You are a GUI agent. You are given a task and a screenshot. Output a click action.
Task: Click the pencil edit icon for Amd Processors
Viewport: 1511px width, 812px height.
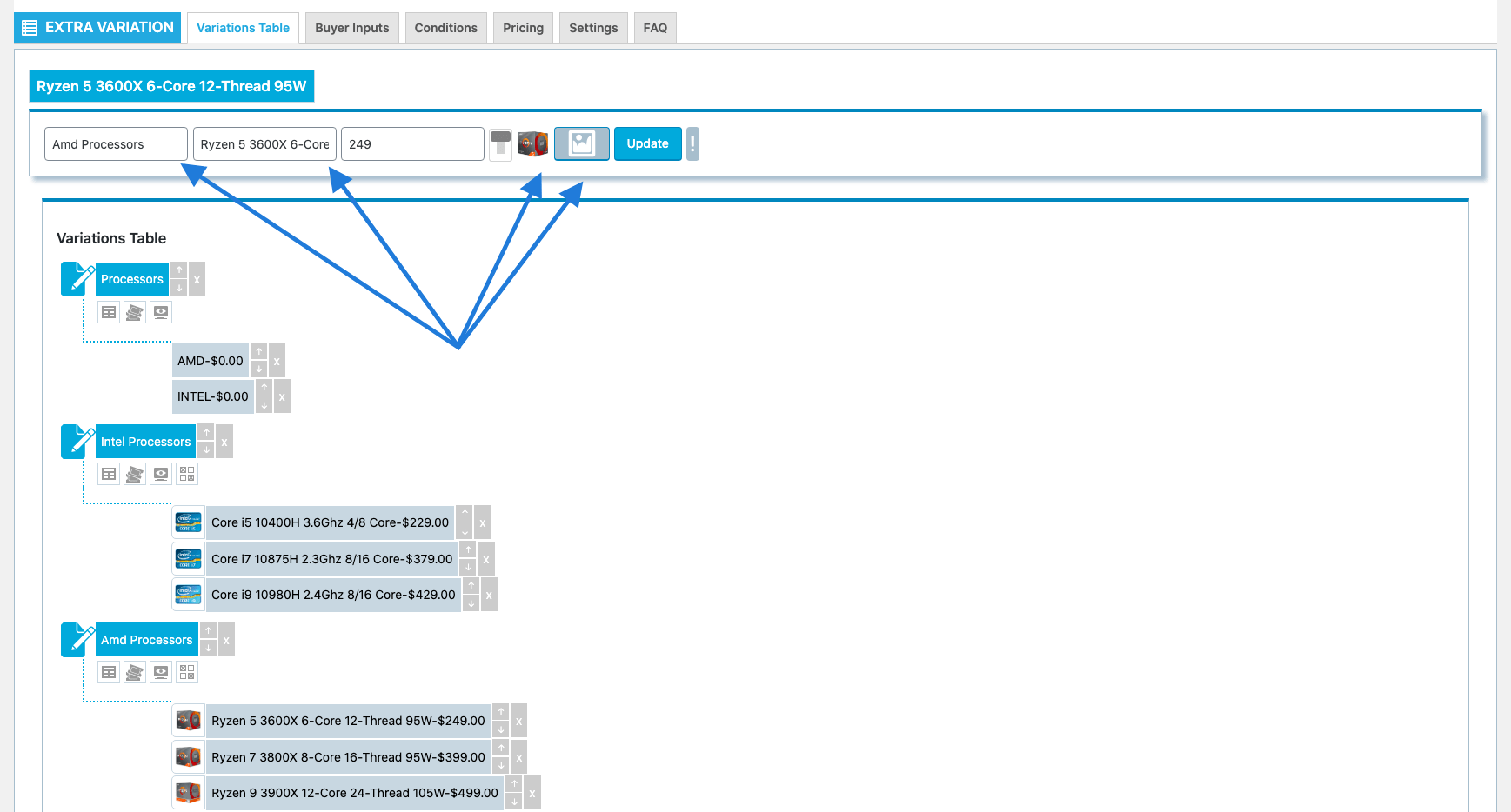(x=78, y=640)
